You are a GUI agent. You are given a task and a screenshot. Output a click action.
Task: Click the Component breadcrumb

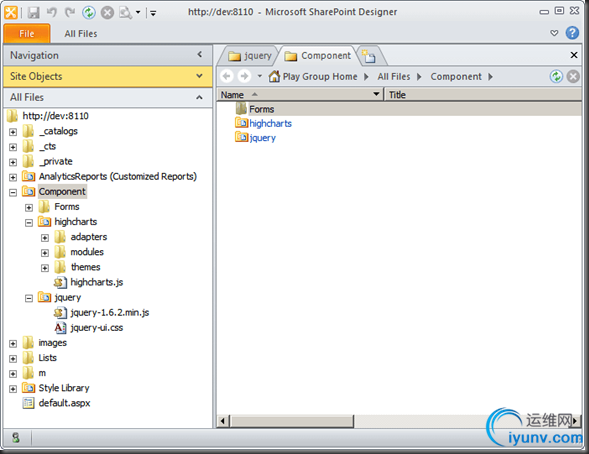tap(456, 77)
